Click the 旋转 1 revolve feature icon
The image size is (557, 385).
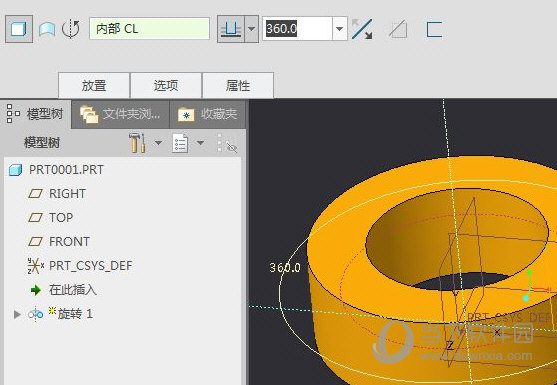[36, 314]
